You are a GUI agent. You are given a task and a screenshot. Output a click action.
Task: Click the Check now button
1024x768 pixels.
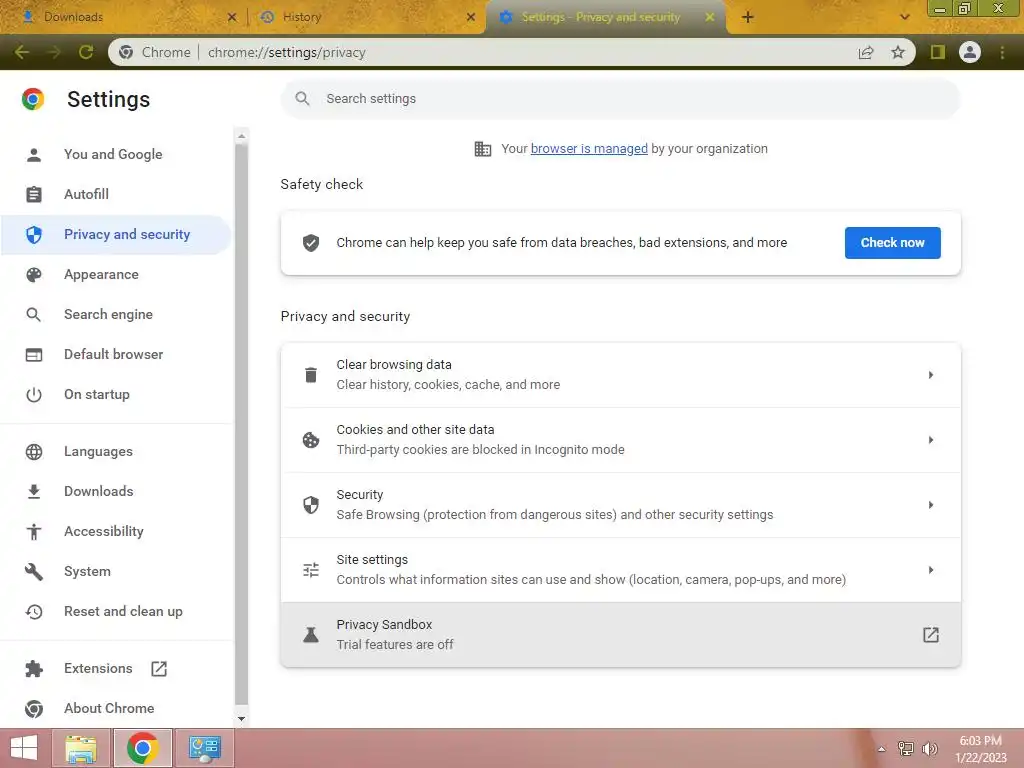[892, 243]
